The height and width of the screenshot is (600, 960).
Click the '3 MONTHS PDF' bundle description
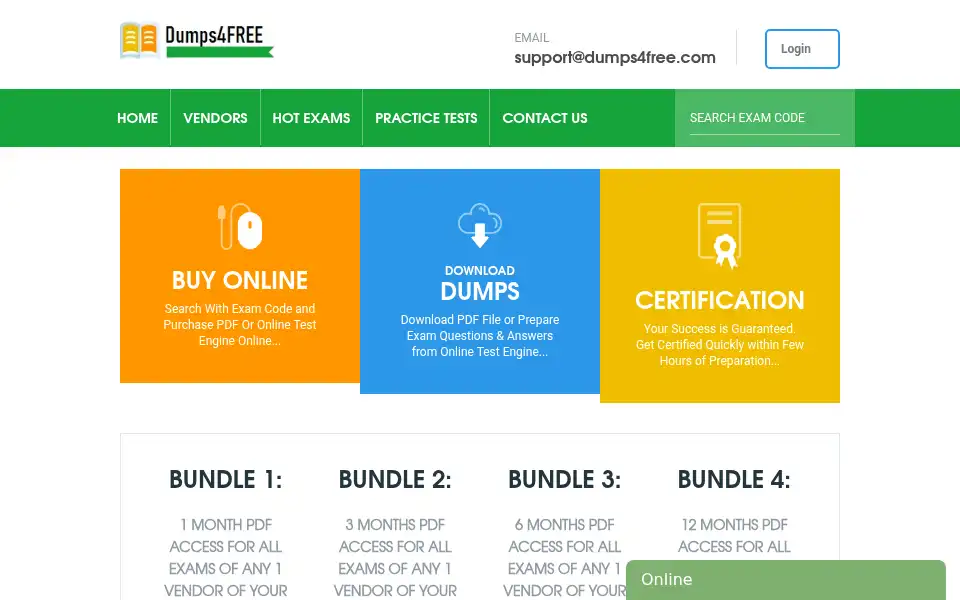tap(395, 558)
